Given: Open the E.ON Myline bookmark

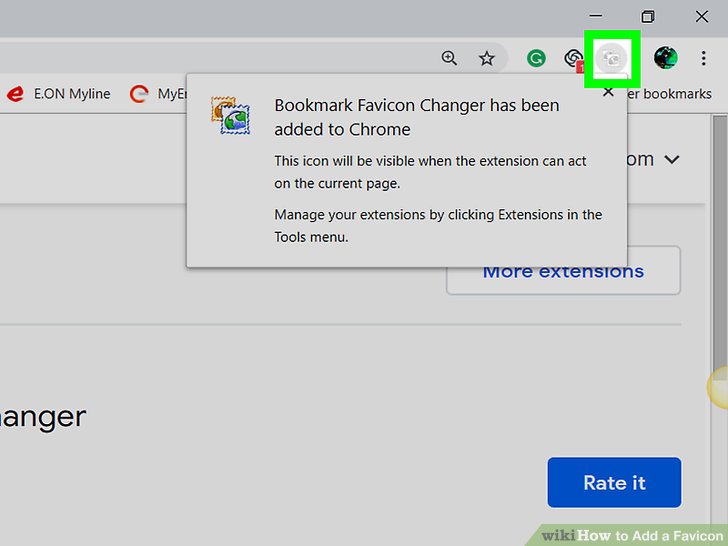Looking at the screenshot, I should pos(58,94).
